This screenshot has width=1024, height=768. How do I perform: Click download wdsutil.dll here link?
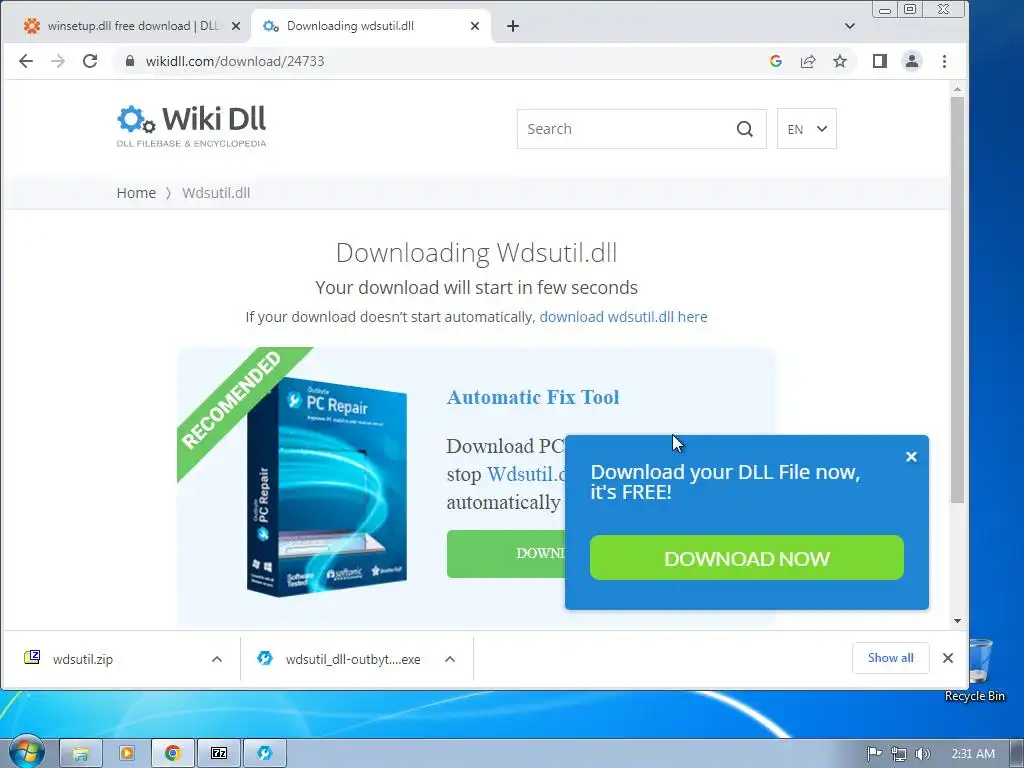(x=623, y=317)
